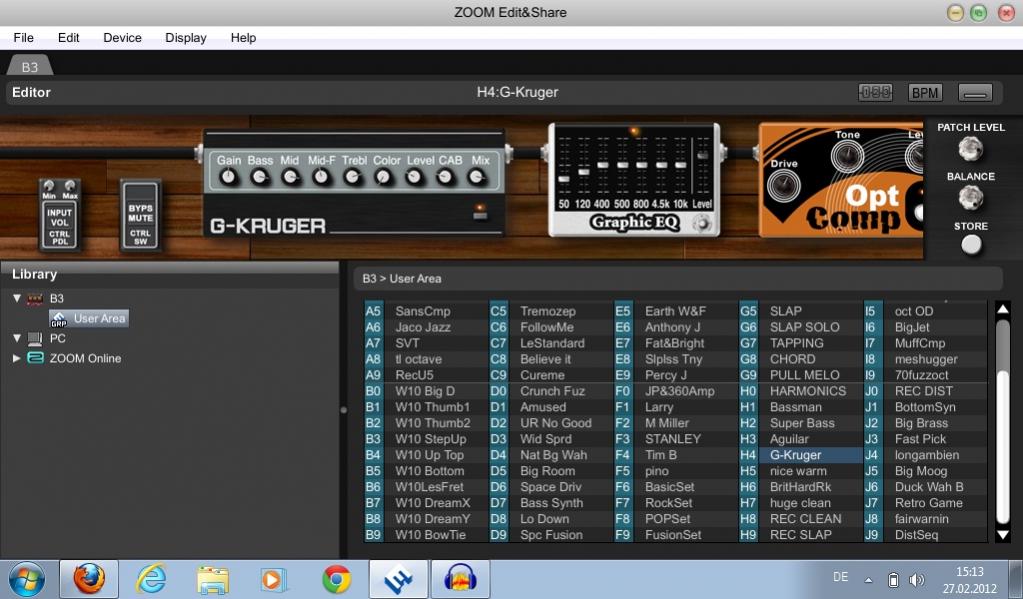Click the battery icon in system tray
Viewport: 1023px width, 599px height.
click(893, 579)
